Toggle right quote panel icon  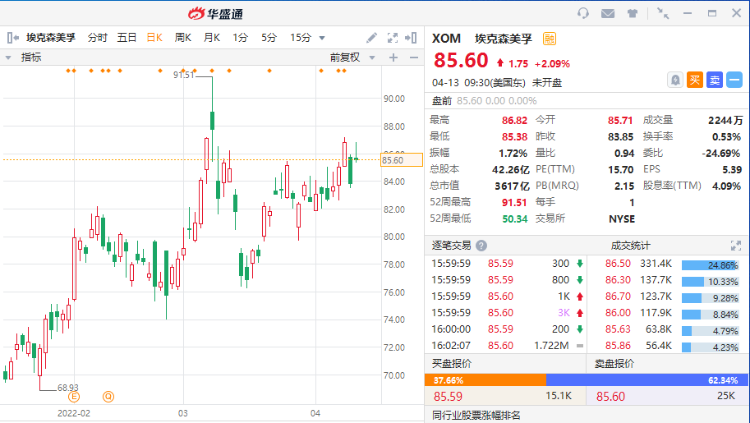click(x=410, y=37)
